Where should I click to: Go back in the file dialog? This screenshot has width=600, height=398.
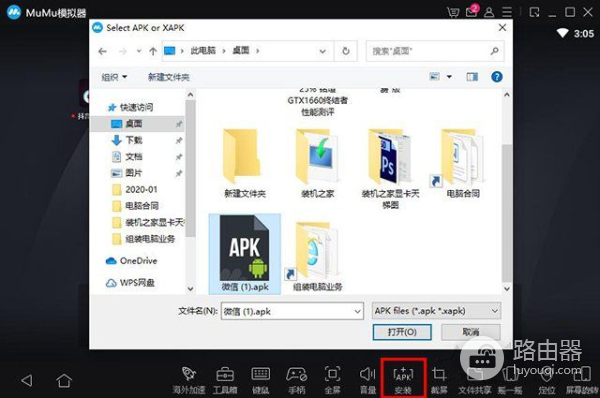pos(102,51)
